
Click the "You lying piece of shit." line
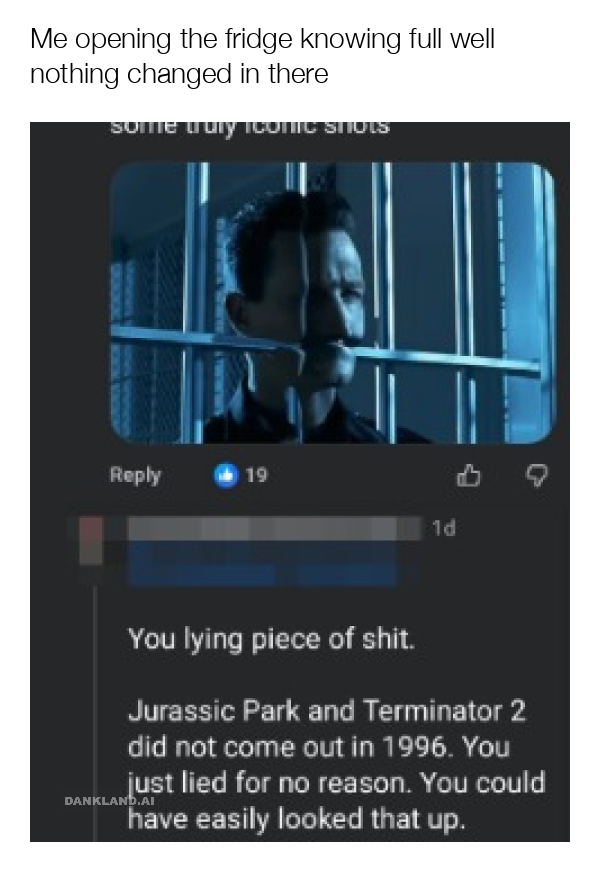click(271, 640)
